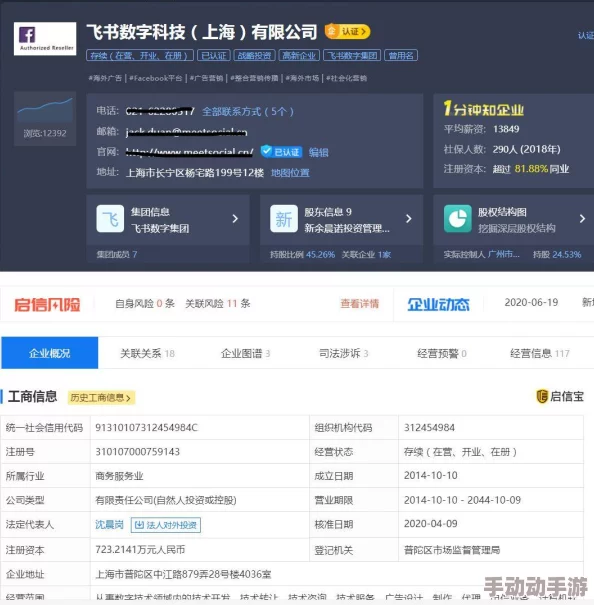Open the 飞 icon for 集团信息 card
Screen dimensions: 594x605
[110, 219]
